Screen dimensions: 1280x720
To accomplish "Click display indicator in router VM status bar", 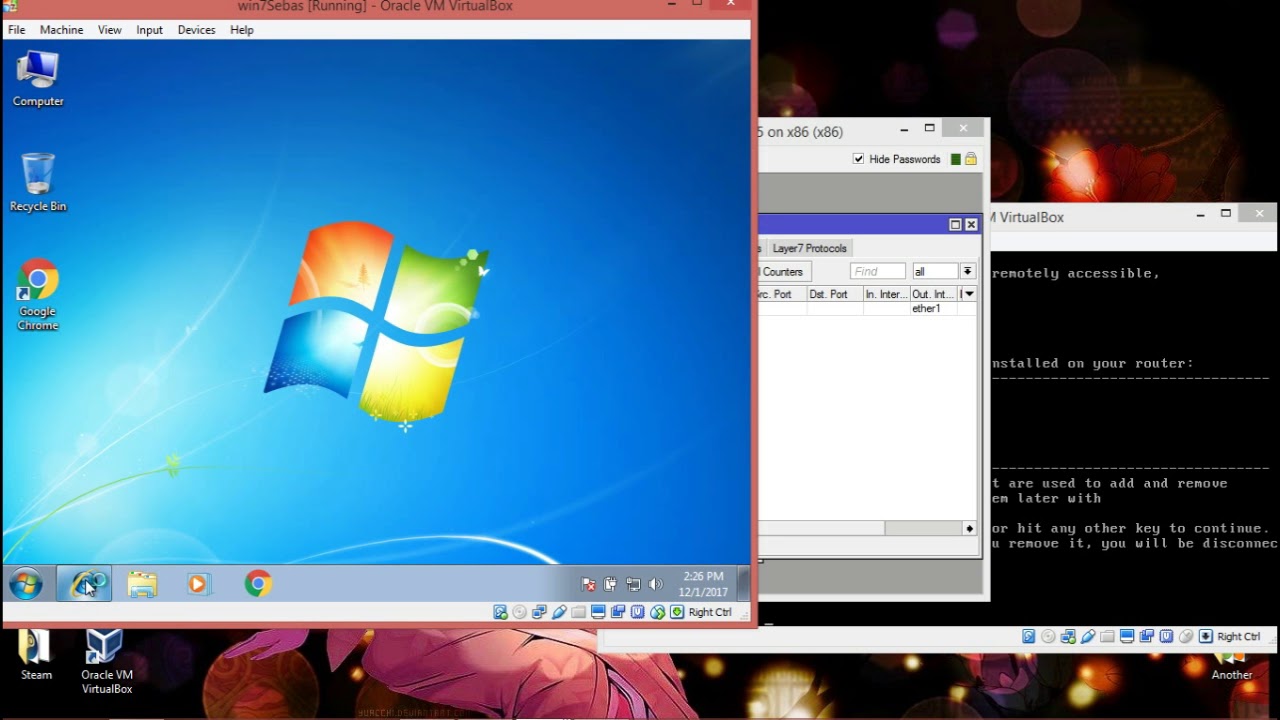I will tap(1127, 637).
